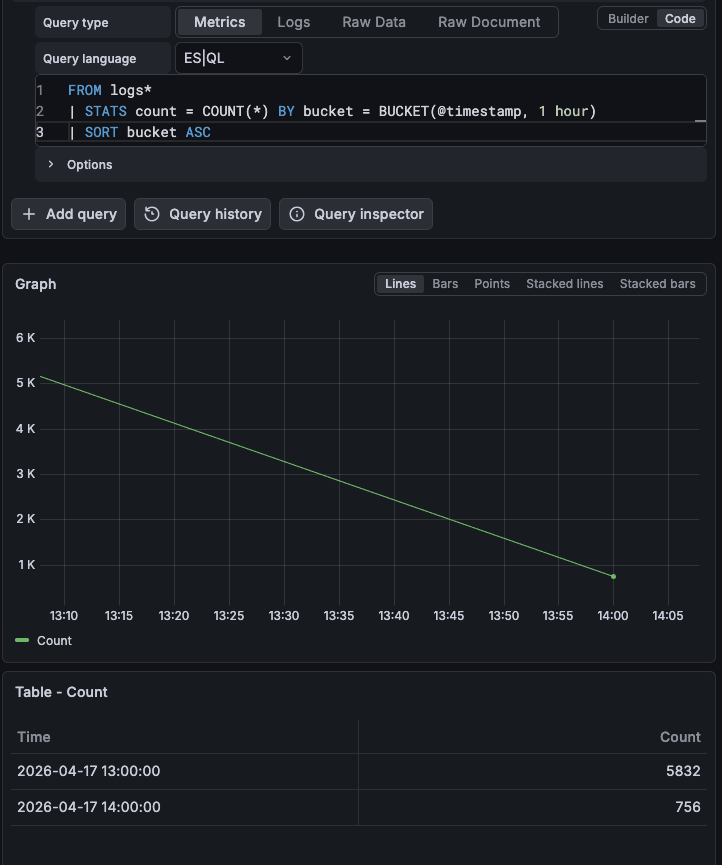Click the green Count legend color swatch

(x=22, y=640)
